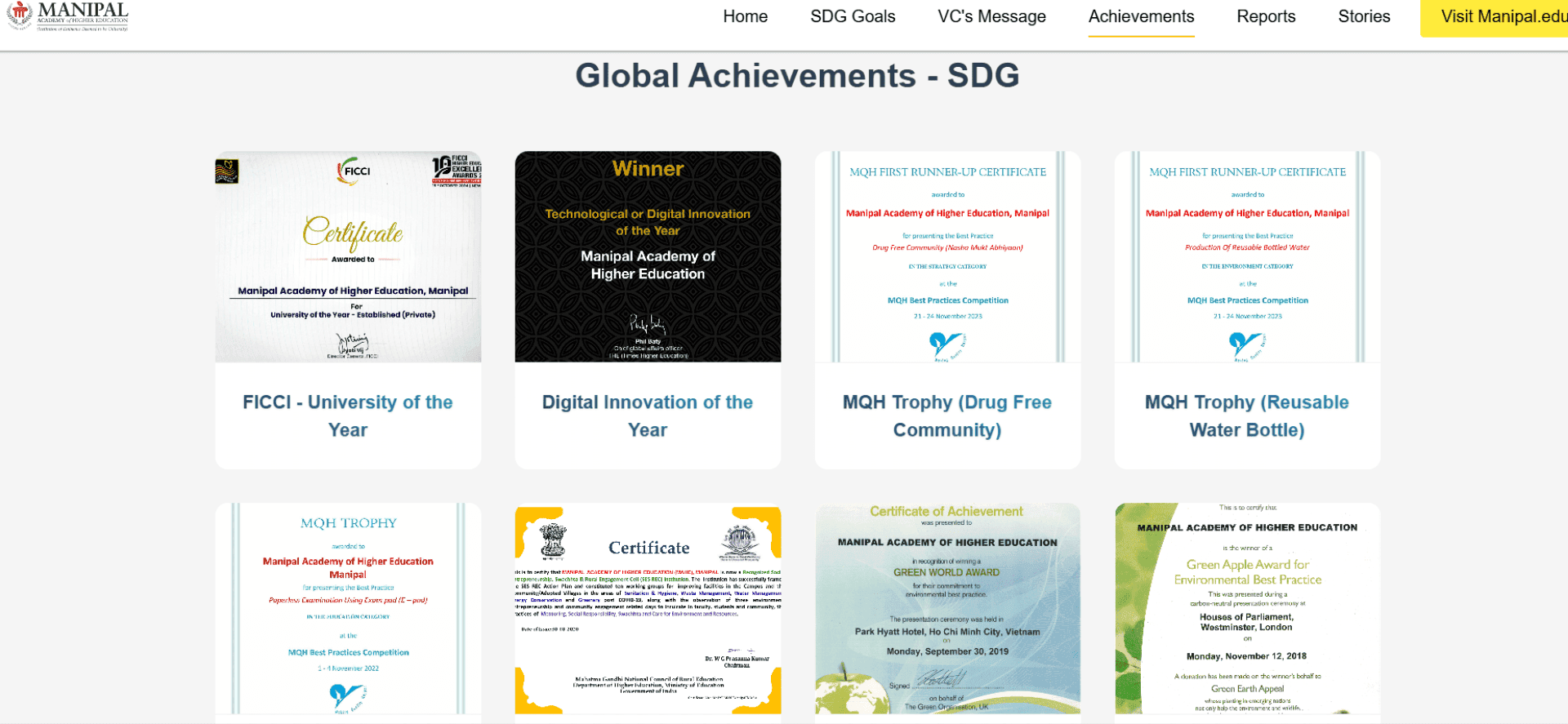
Task: Open the SDG Goals menu item
Action: coord(853,16)
